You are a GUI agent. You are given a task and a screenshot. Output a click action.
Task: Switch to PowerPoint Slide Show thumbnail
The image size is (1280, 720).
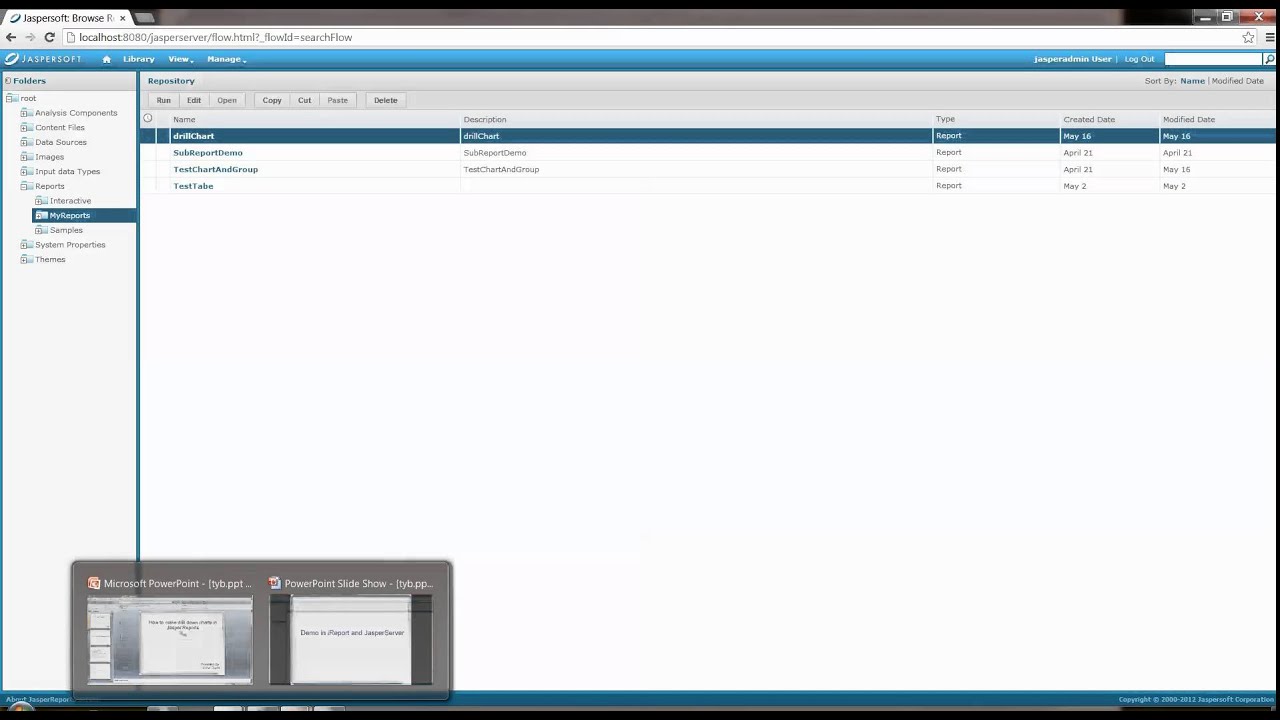coord(351,639)
